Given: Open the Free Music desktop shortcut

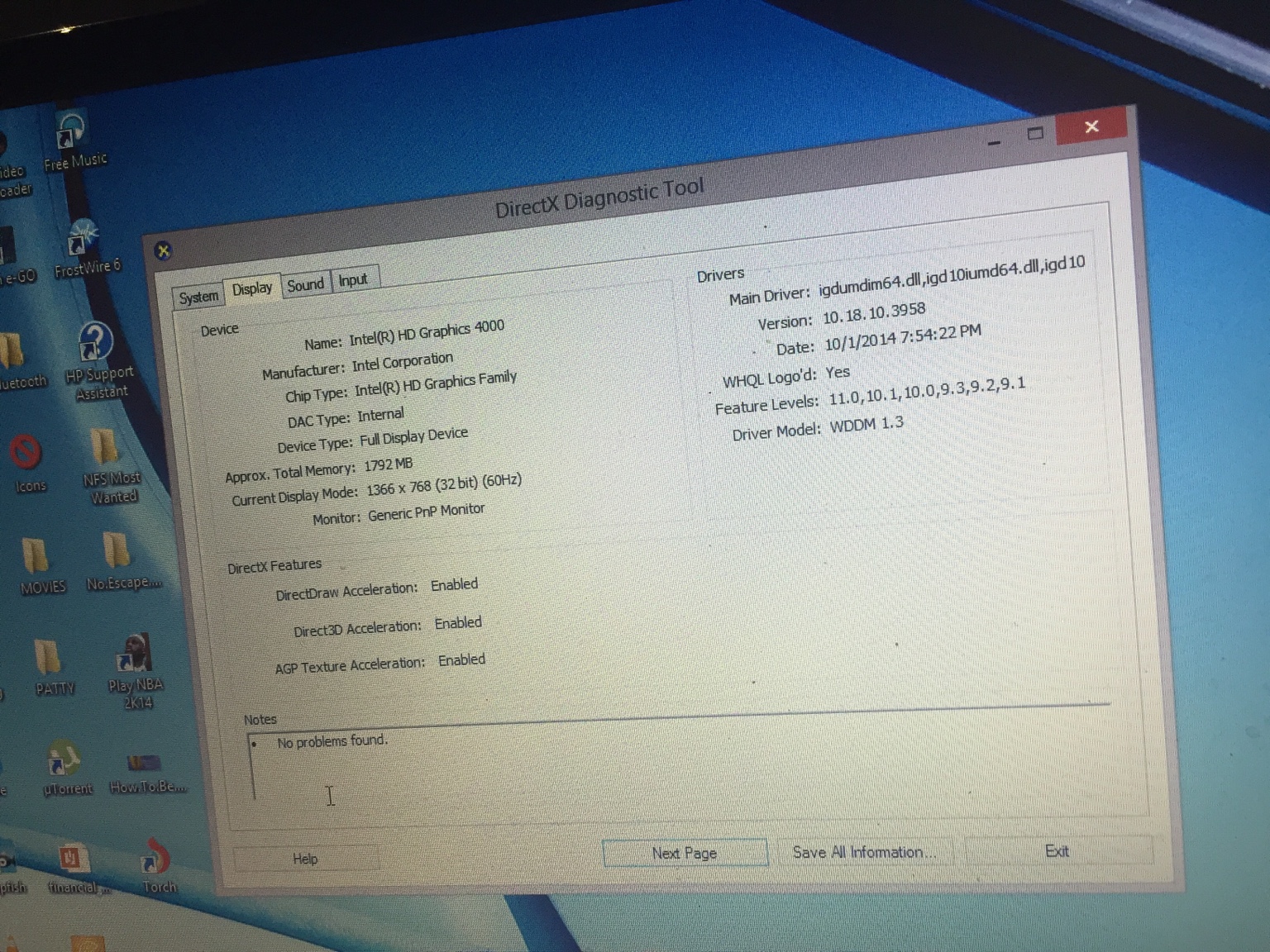Looking at the screenshot, I should pos(72,140).
